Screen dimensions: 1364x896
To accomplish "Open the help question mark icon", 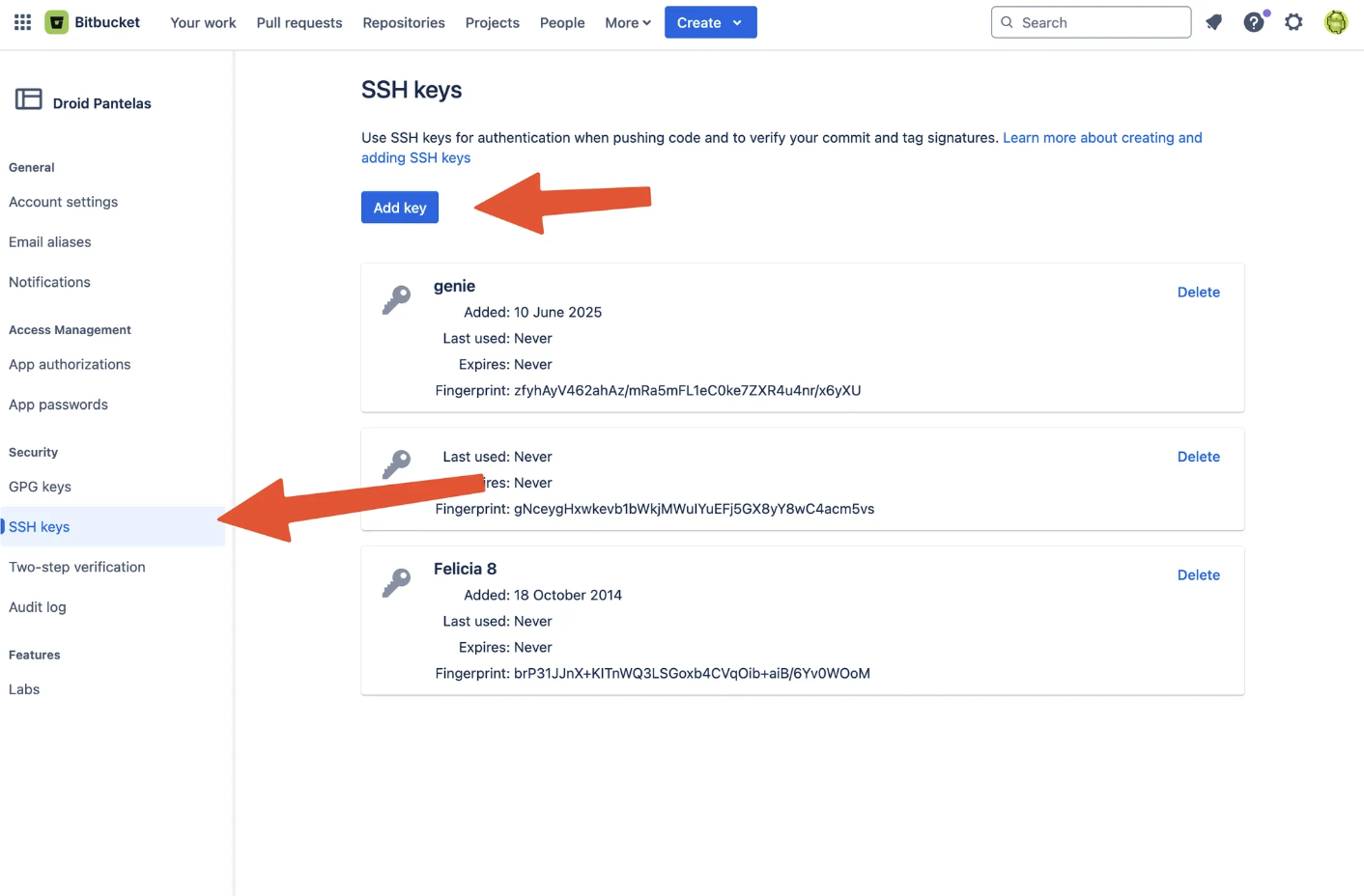I will click(1253, 22).
